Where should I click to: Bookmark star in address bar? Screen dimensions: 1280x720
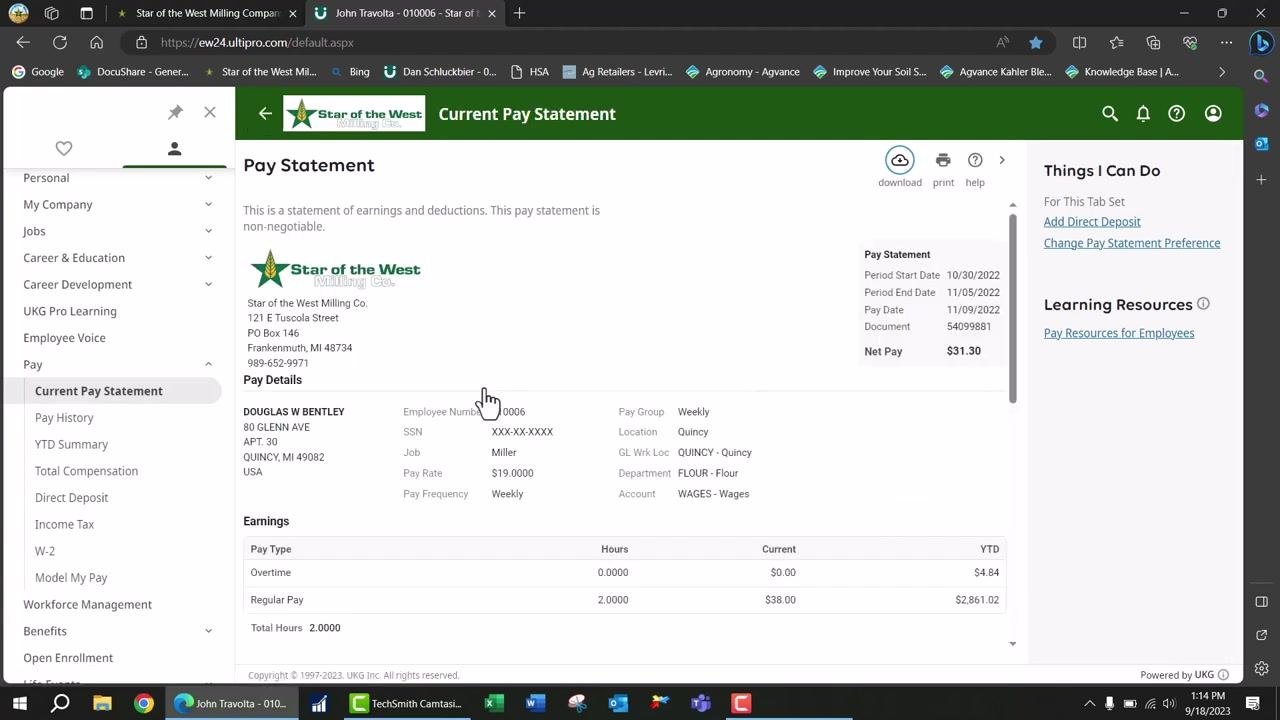[x=1036, y=42]
